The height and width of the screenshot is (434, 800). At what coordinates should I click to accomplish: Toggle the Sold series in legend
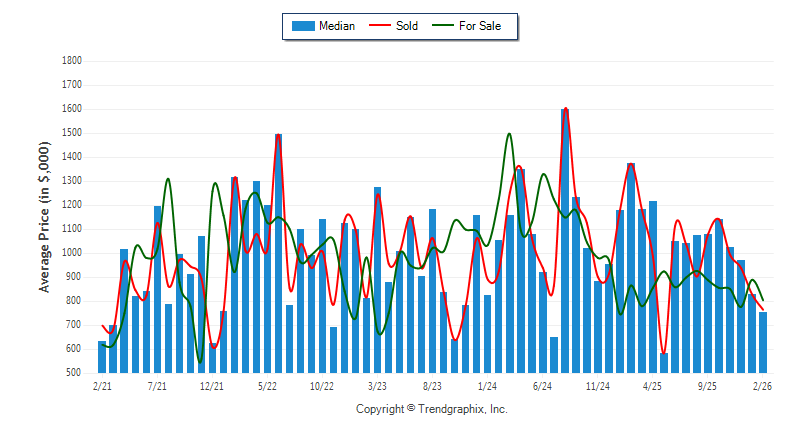point(400,26)
